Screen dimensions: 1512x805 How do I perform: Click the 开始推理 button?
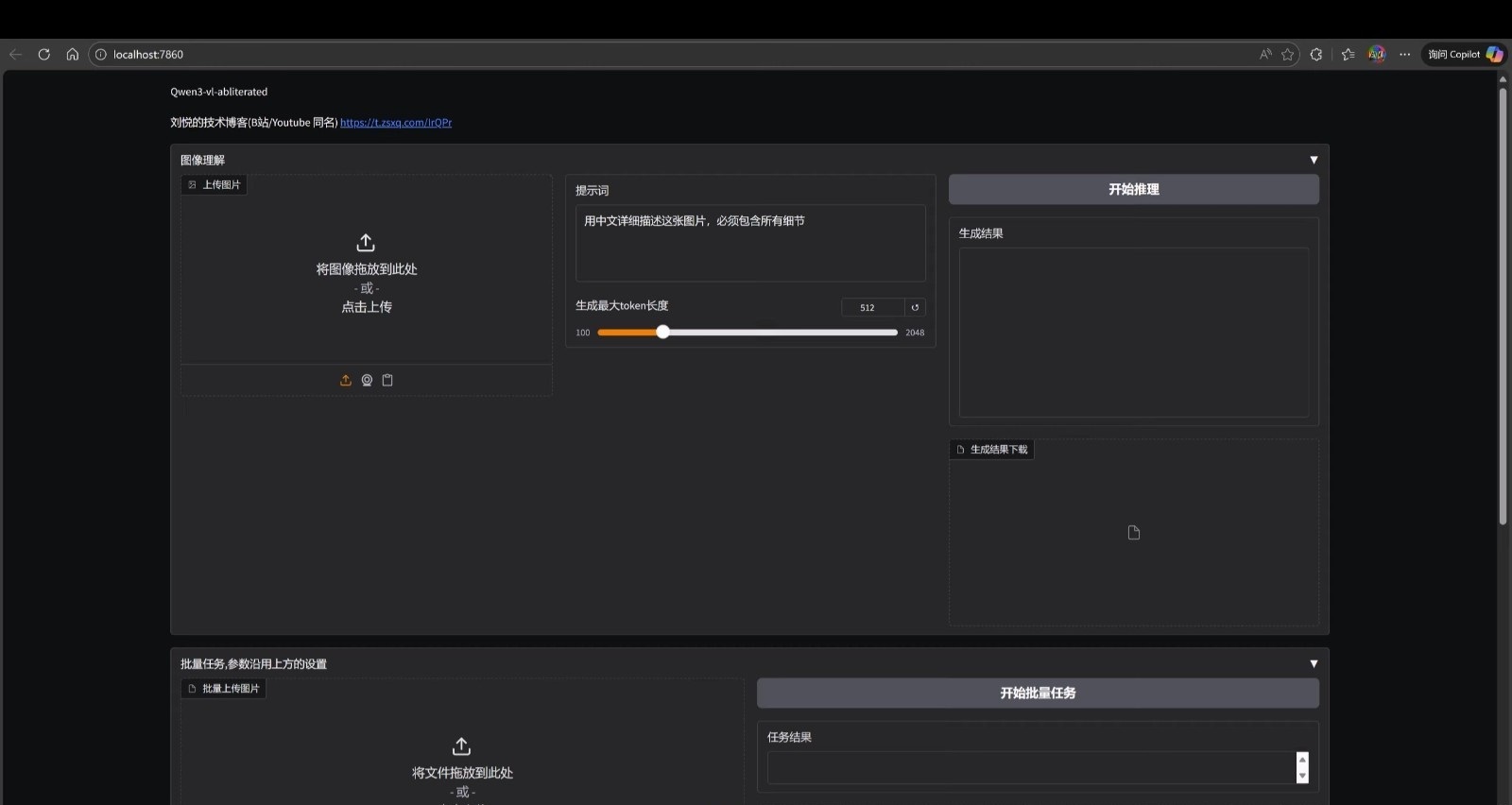[x=1133, y=189]
